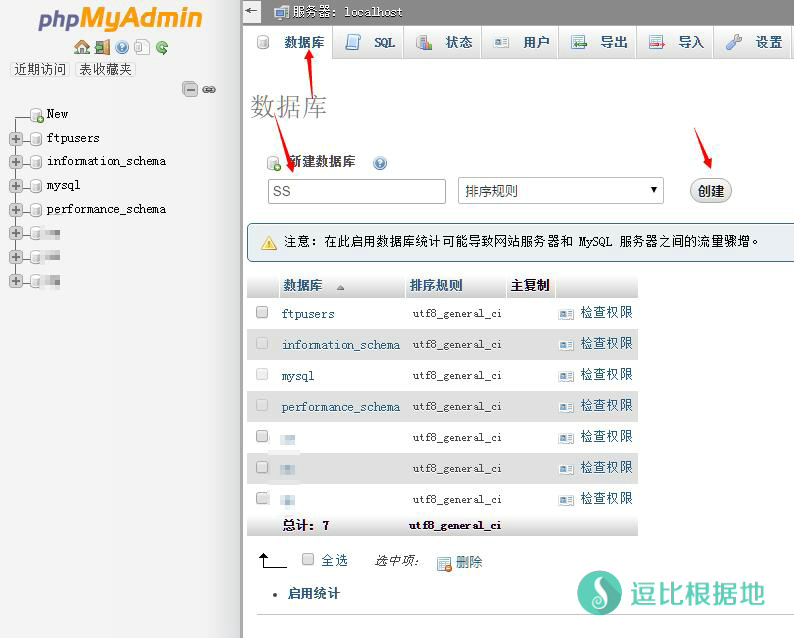Click the logout door icon
Screen dimensions: 794x638
(102, 47)
